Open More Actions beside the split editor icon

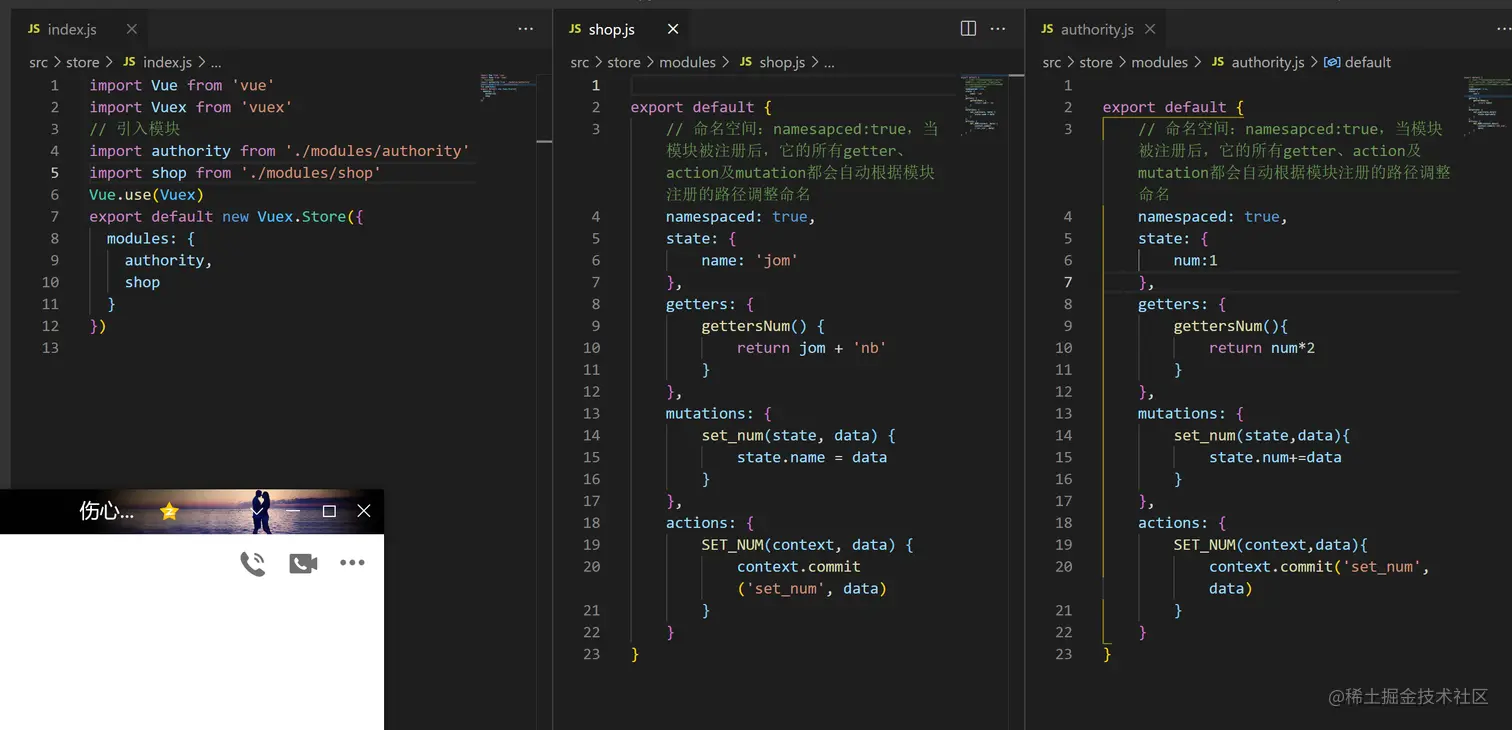pyautogui.click(x=998, y=29)
